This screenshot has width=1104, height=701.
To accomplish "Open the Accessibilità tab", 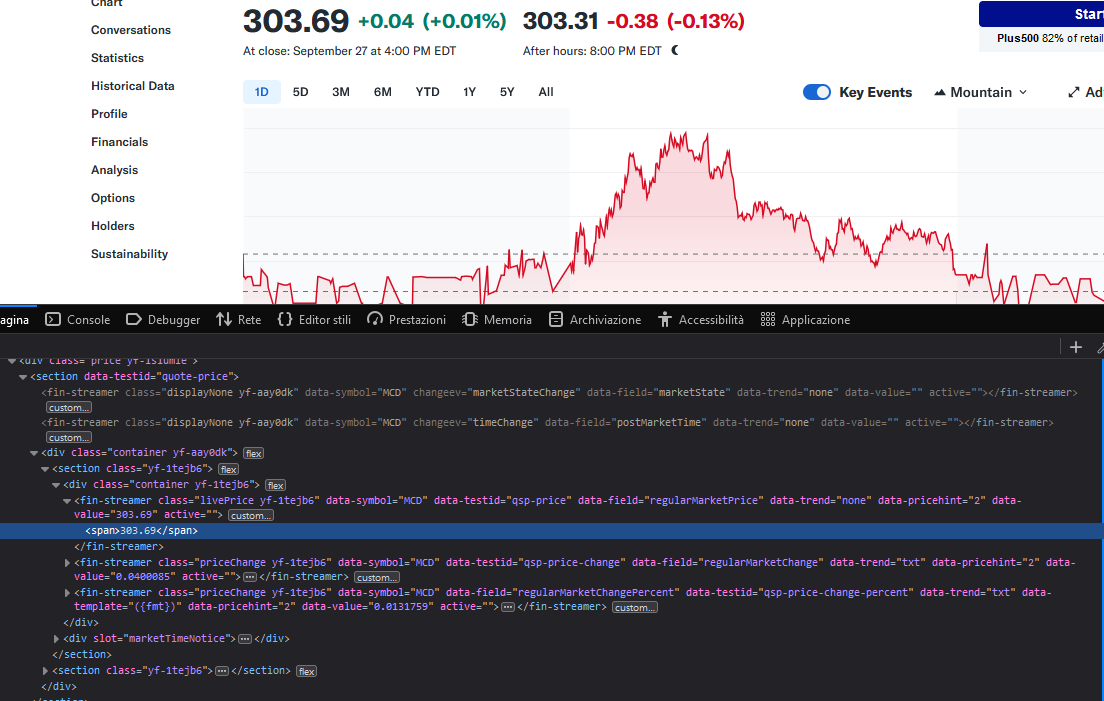I will (x=701, y=320).
